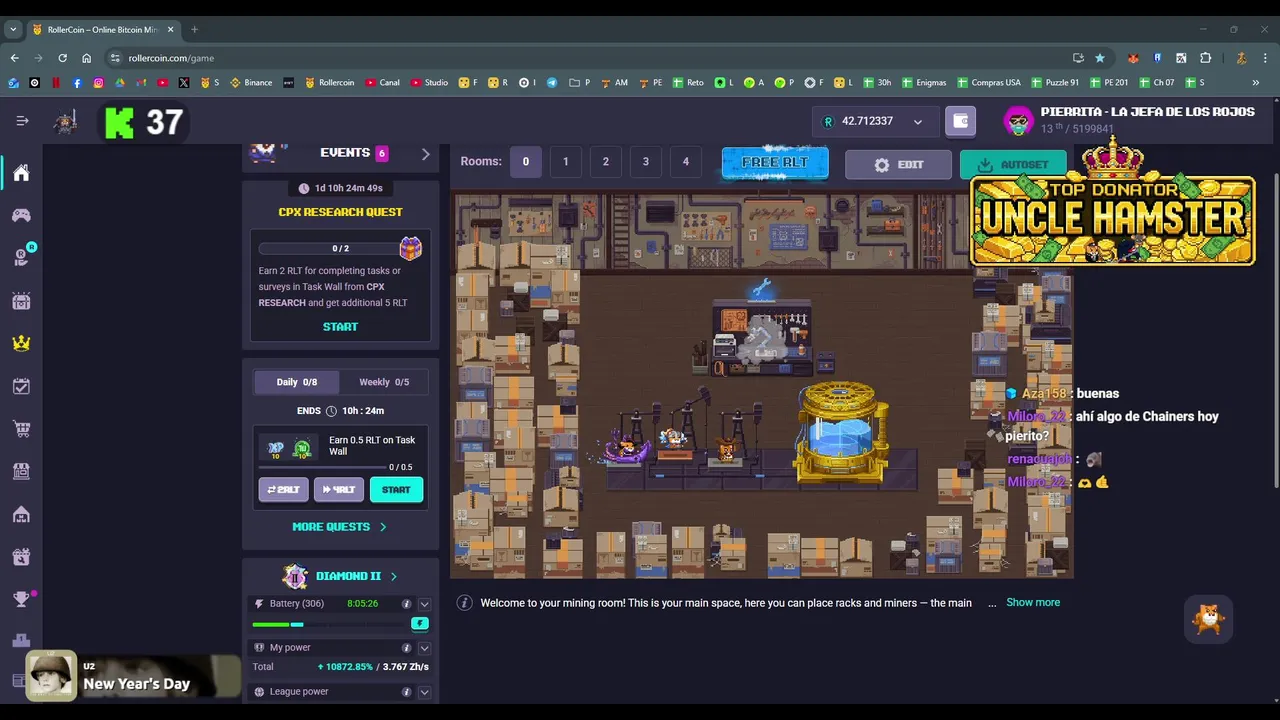Click the cyan START task wall button
This screenshot has height=720, width=1280.
pyautogui.click(x=396, y=490)
